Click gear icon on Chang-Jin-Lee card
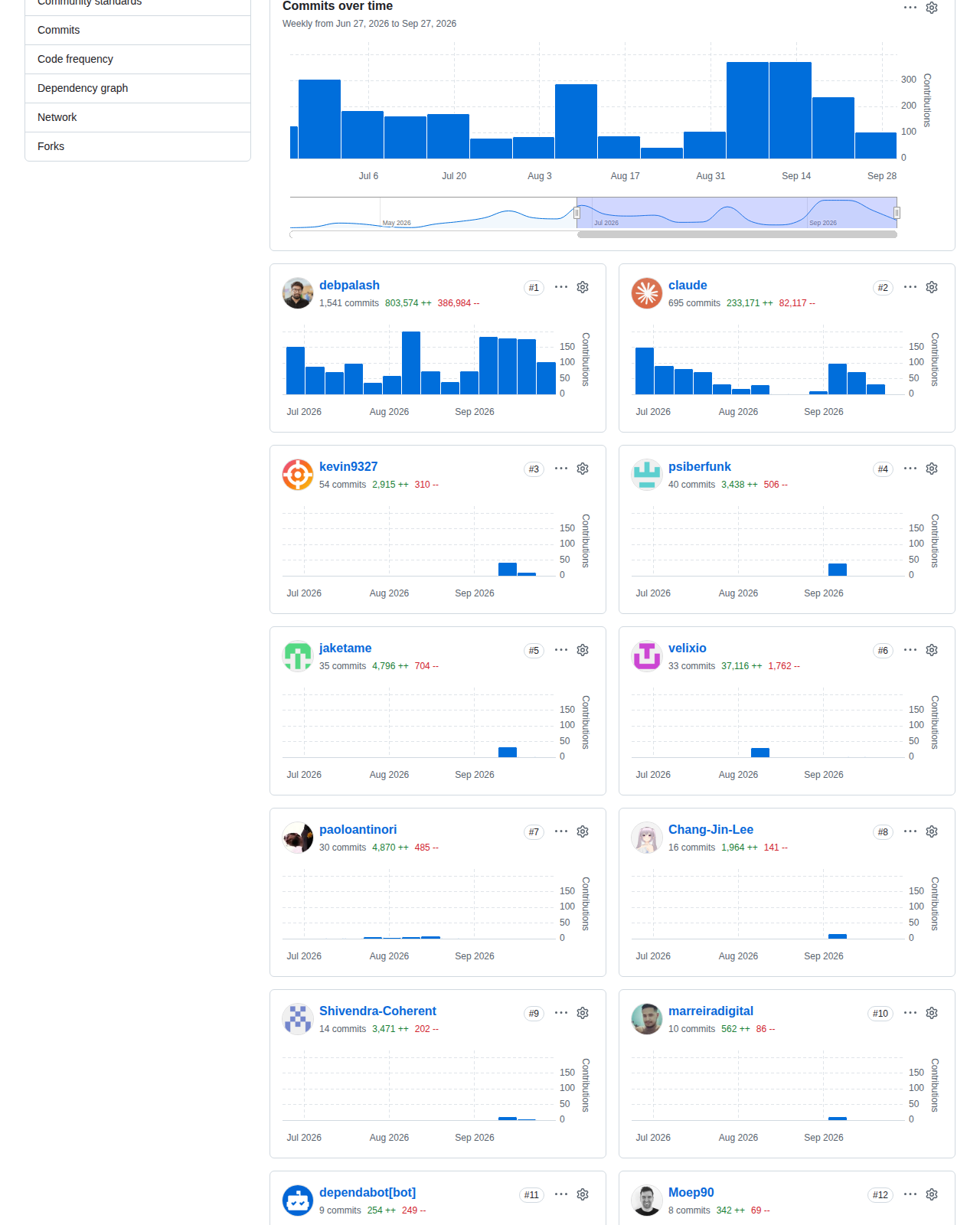Viewport: 980px width, 1225px height. pyautogui.click(x=932, y=831)
